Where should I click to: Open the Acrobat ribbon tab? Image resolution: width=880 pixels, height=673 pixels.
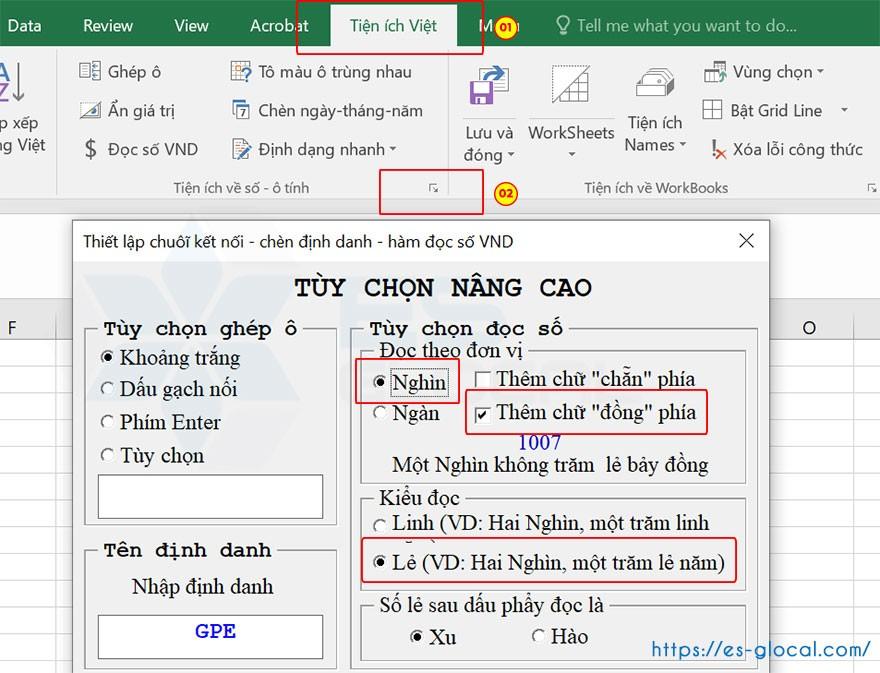tap(279, 26)
